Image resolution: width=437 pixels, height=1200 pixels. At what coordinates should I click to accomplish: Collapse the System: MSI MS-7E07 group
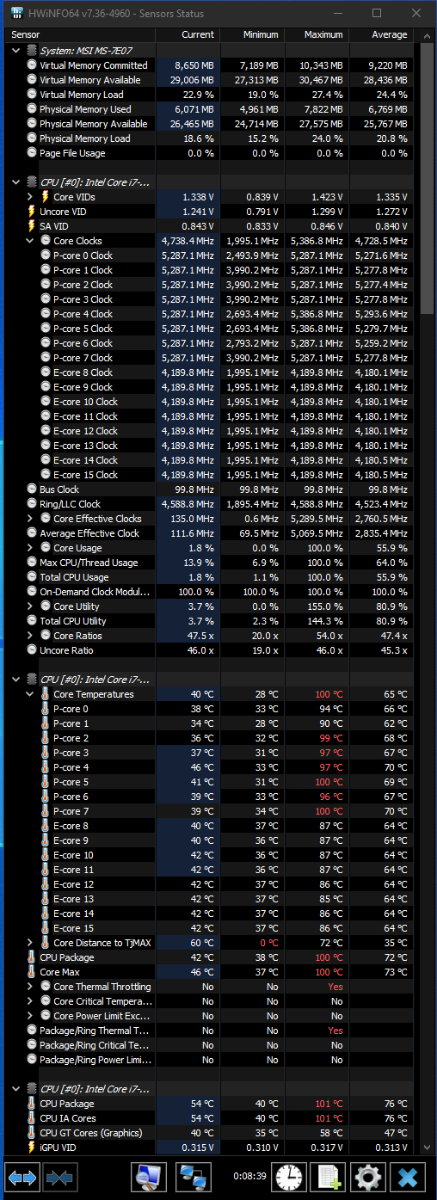(15, 50)
